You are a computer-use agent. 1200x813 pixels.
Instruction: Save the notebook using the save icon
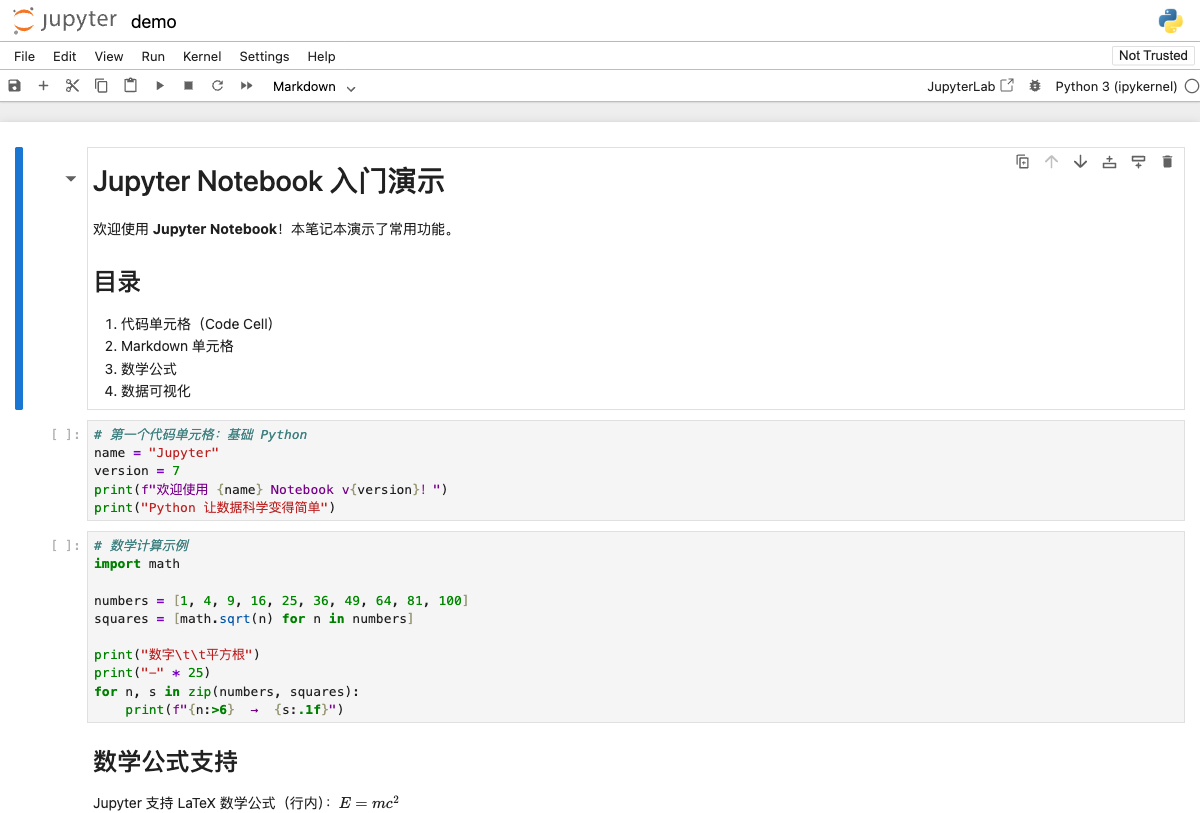(13, 86)
